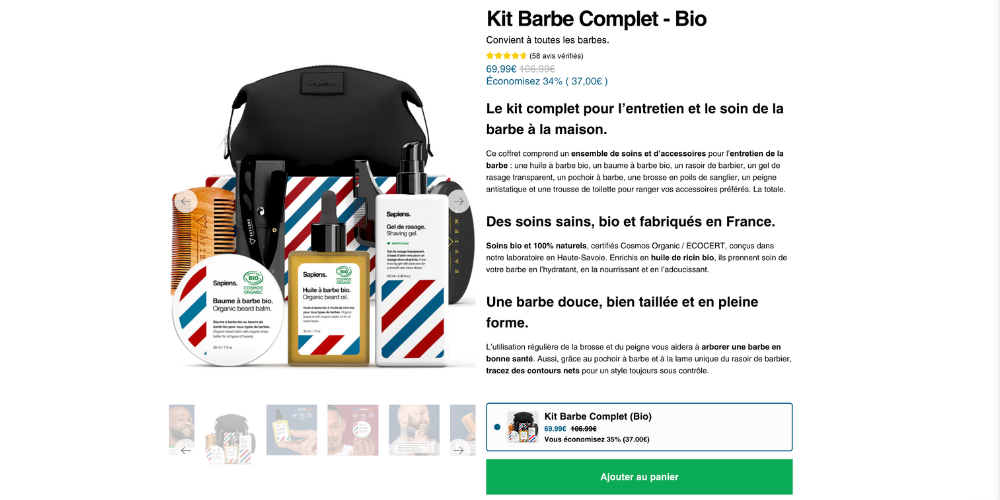Select the Kit Barbe Complet radio button
The width and height of the screenshot is (1000, 500).
click(x=497, y=427)
